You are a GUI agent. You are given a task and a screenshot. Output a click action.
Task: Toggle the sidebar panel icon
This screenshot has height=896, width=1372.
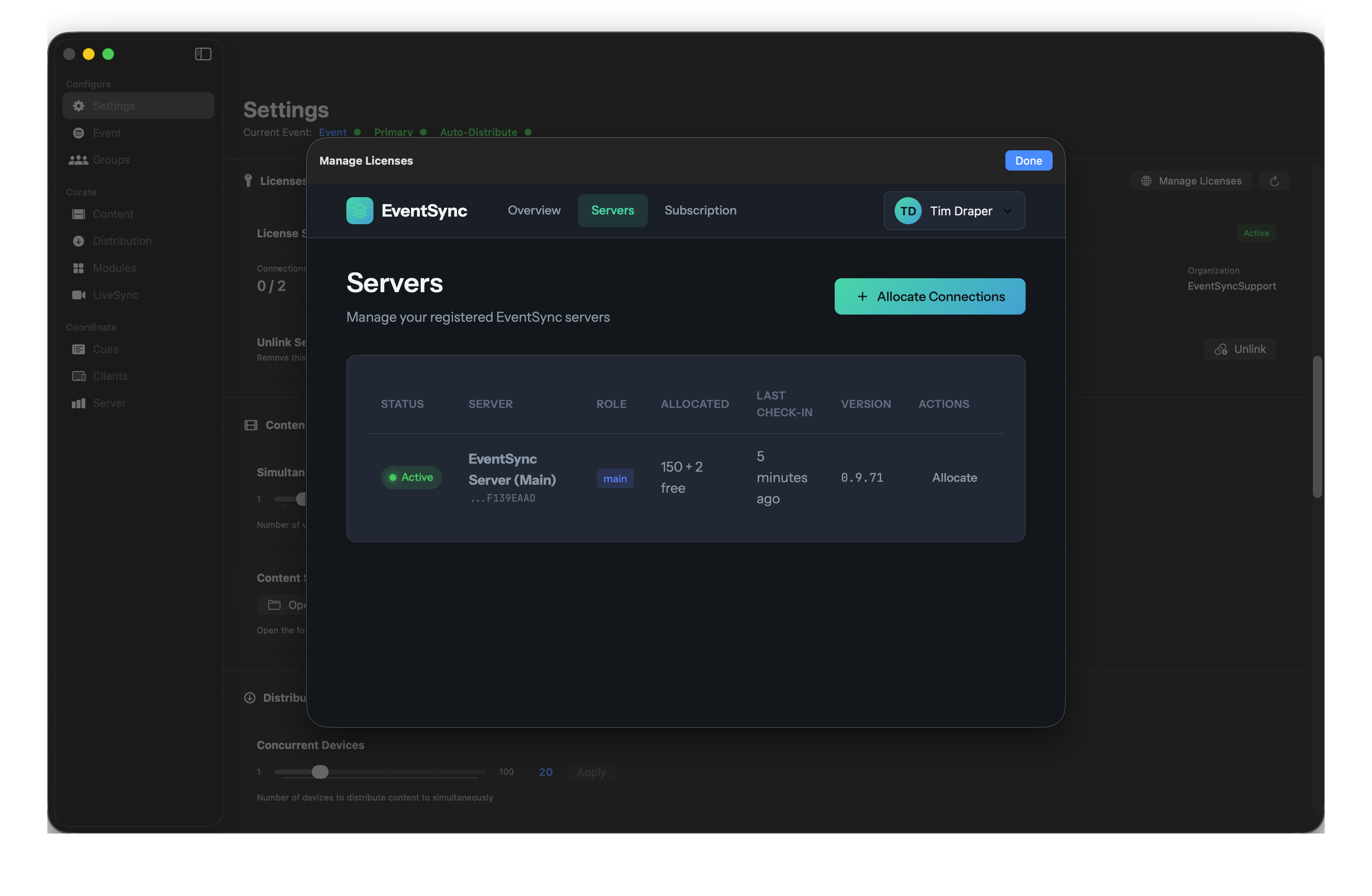tap(203, 54)
